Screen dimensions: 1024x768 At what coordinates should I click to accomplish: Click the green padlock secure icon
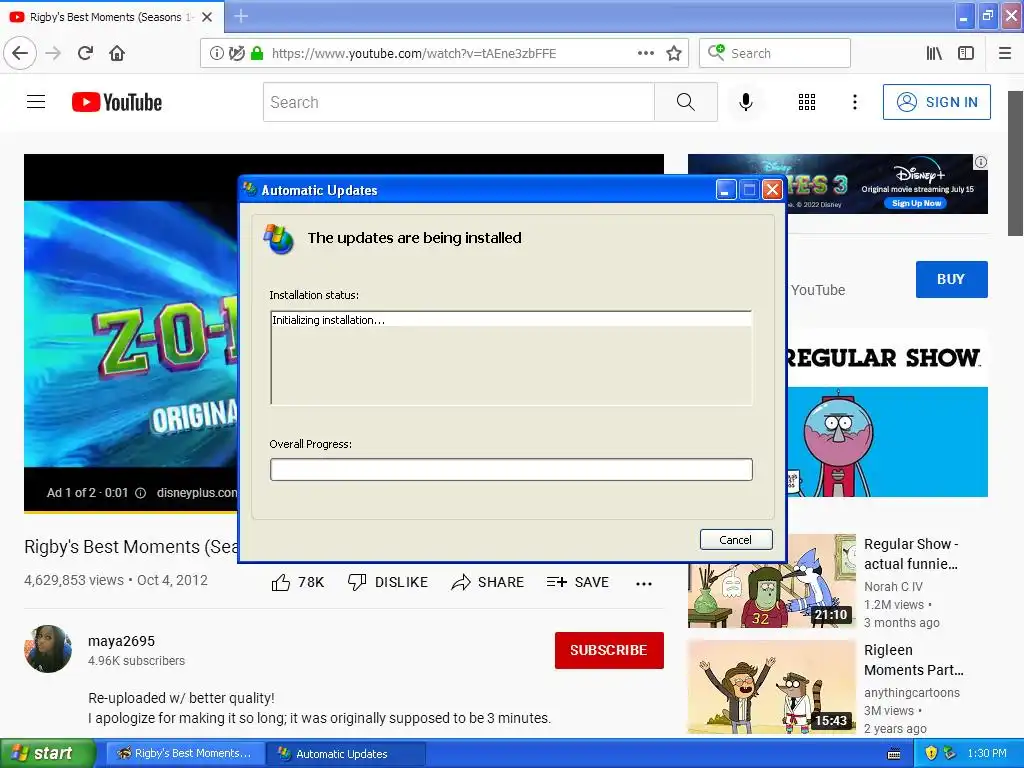point(257,53)
